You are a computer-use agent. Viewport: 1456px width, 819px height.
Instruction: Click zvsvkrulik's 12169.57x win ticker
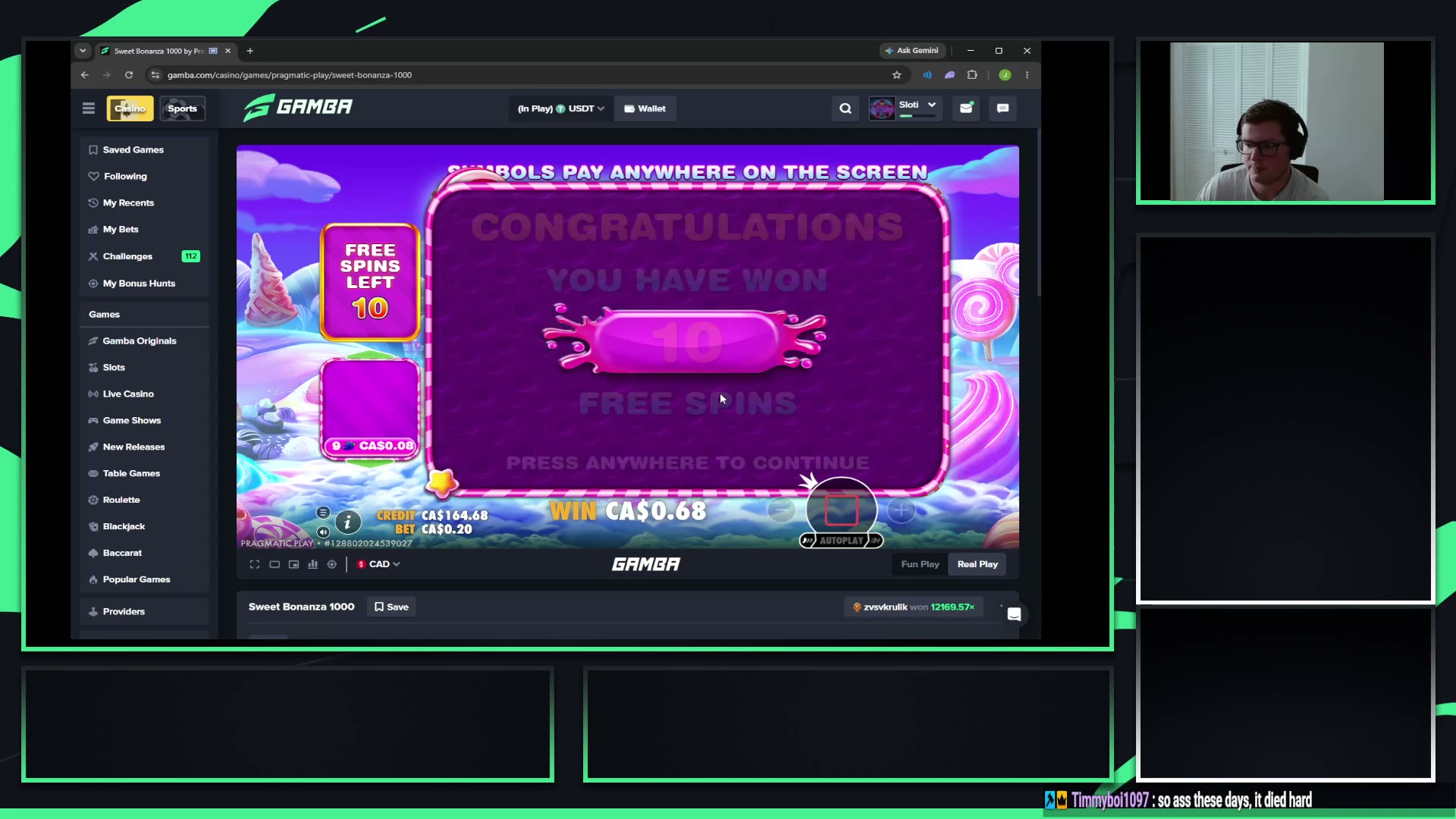click(x=914, y=607)
